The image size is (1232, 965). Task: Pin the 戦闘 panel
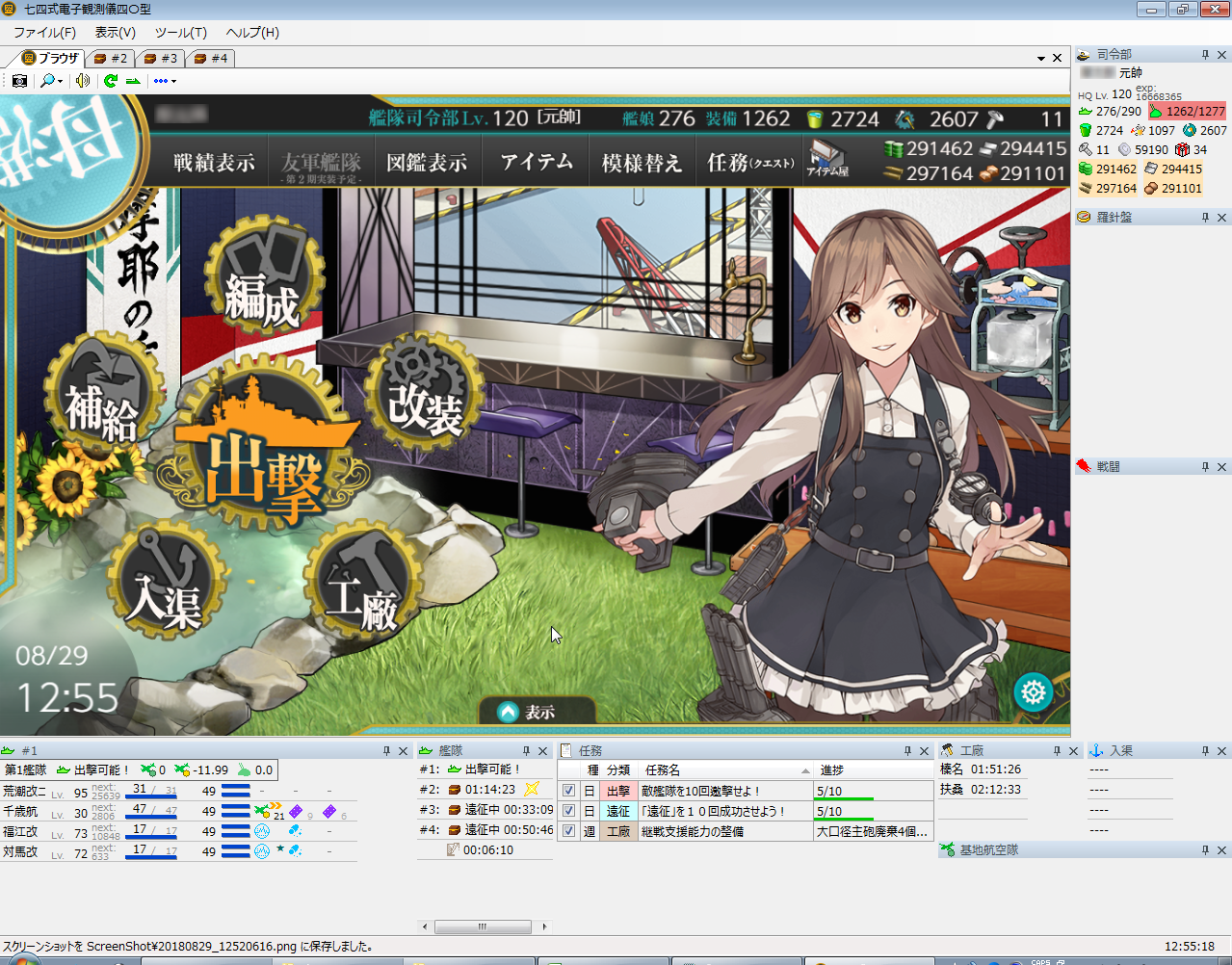point(1205,467)
